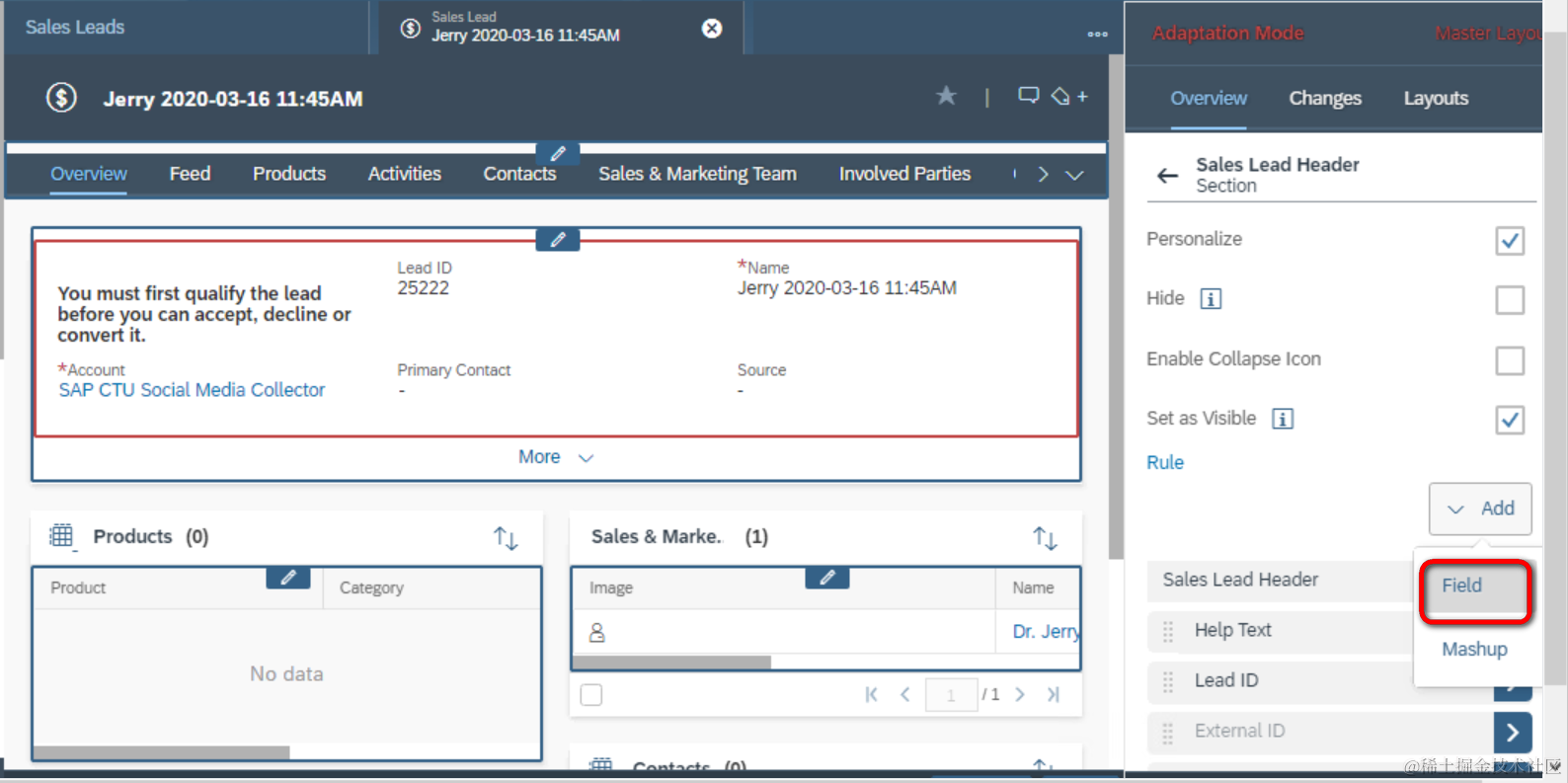Click the person image icon in team row
The image size is (1568, 783).
pos(597,632)
